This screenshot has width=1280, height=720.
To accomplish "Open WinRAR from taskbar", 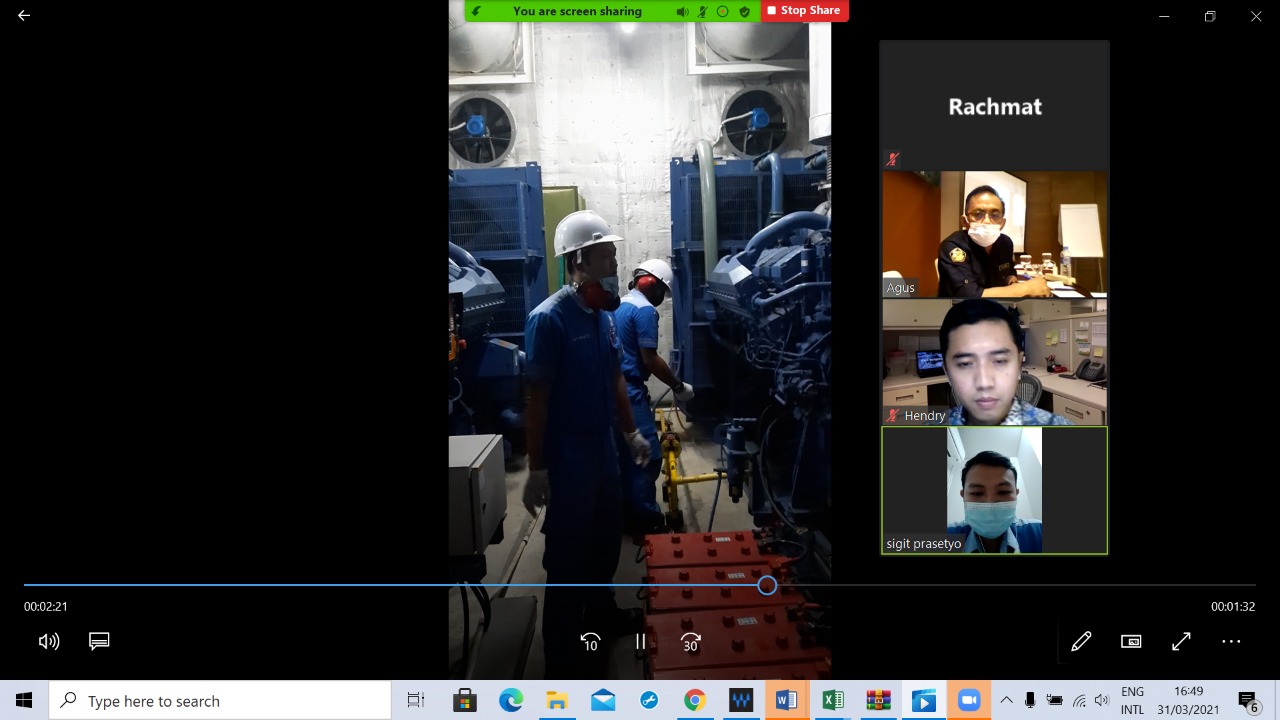I will pyautogui.click(x=879, y=701).
